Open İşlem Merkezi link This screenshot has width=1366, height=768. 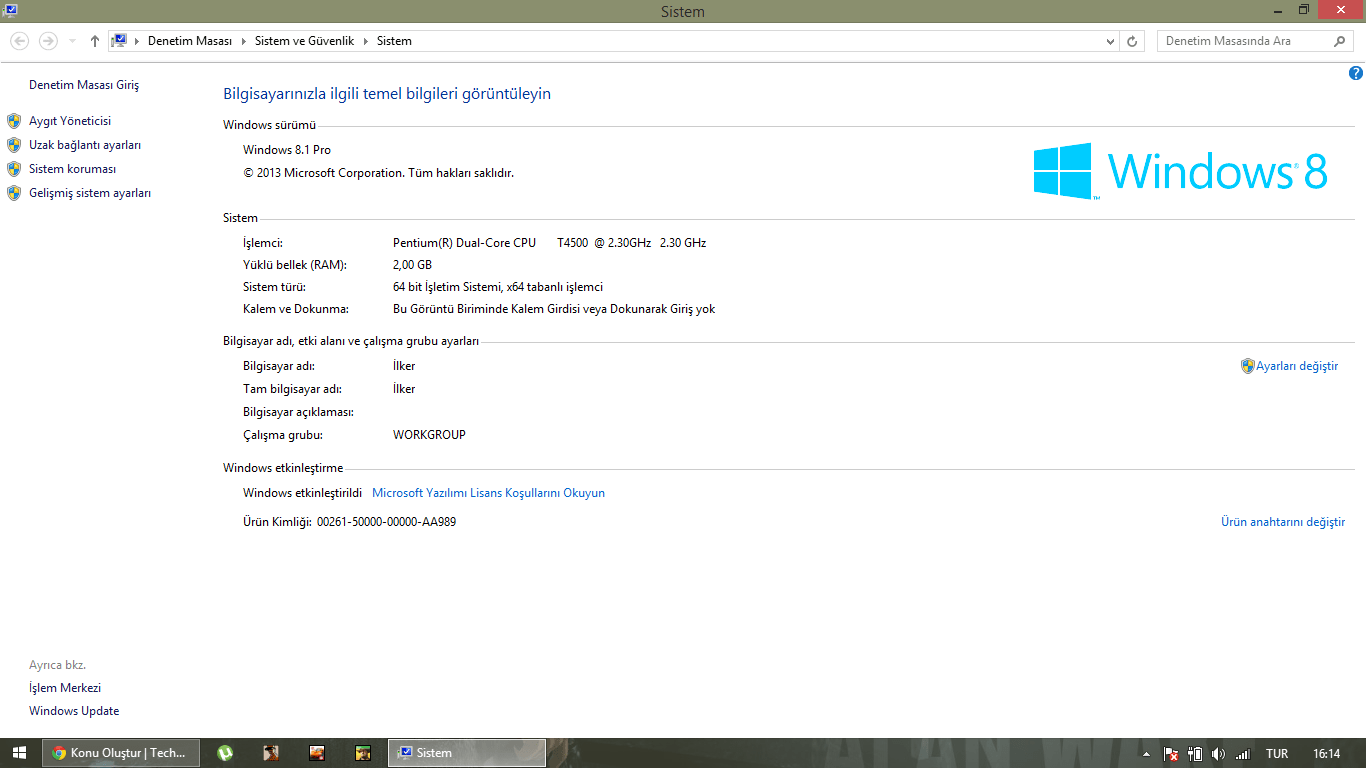(x=65, y=688)
